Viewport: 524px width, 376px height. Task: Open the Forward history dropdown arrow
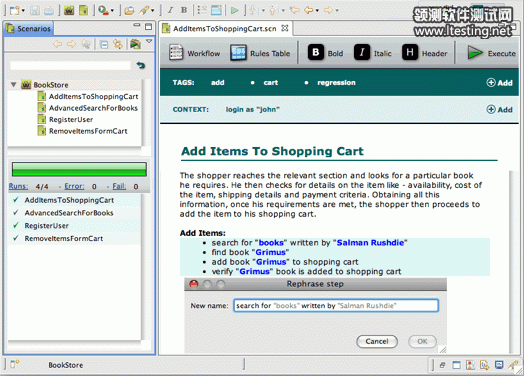337,11
